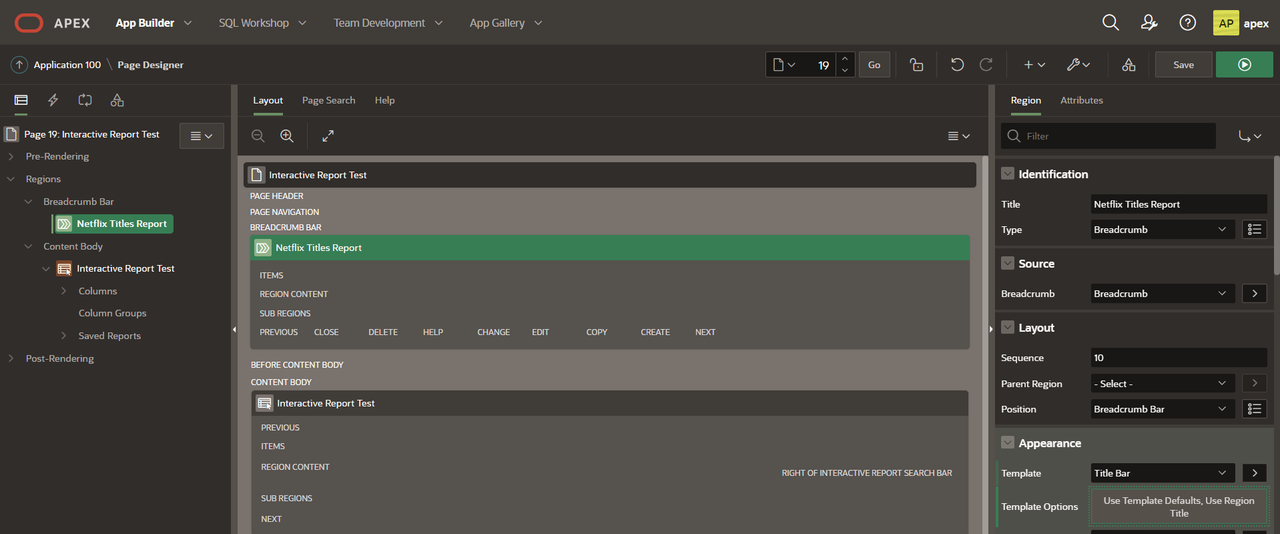
Task: Collapse the Content Body tree node
Action: coord(29,246)
